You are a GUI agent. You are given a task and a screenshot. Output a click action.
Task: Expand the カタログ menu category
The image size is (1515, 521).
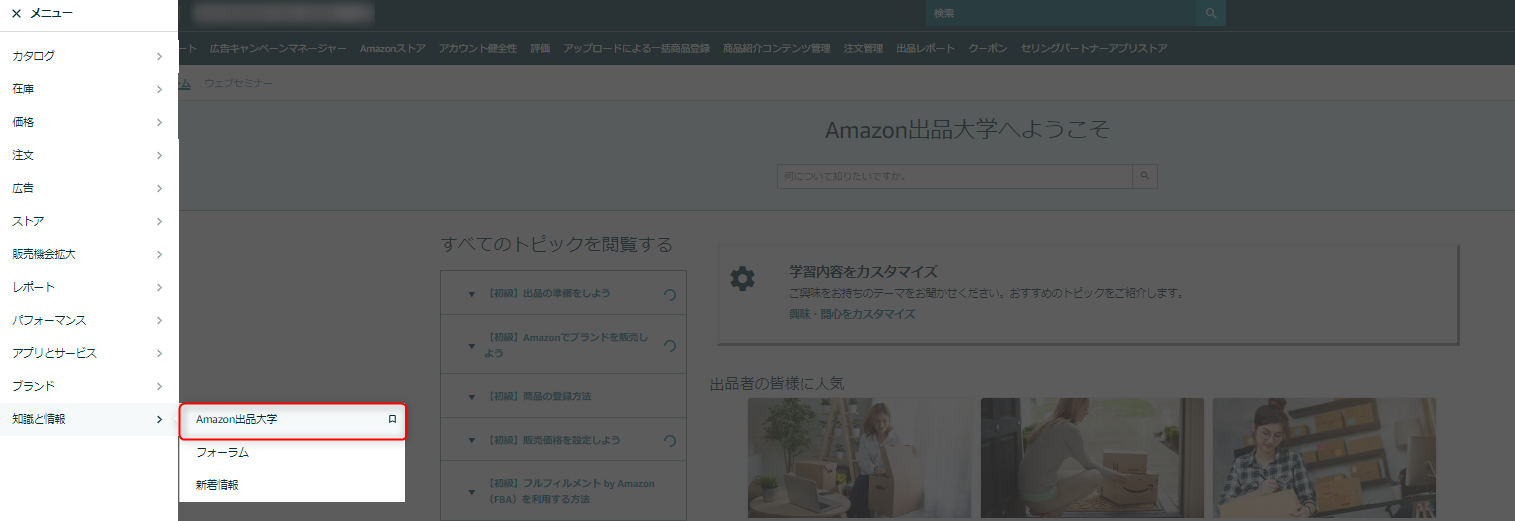point(89,56)
